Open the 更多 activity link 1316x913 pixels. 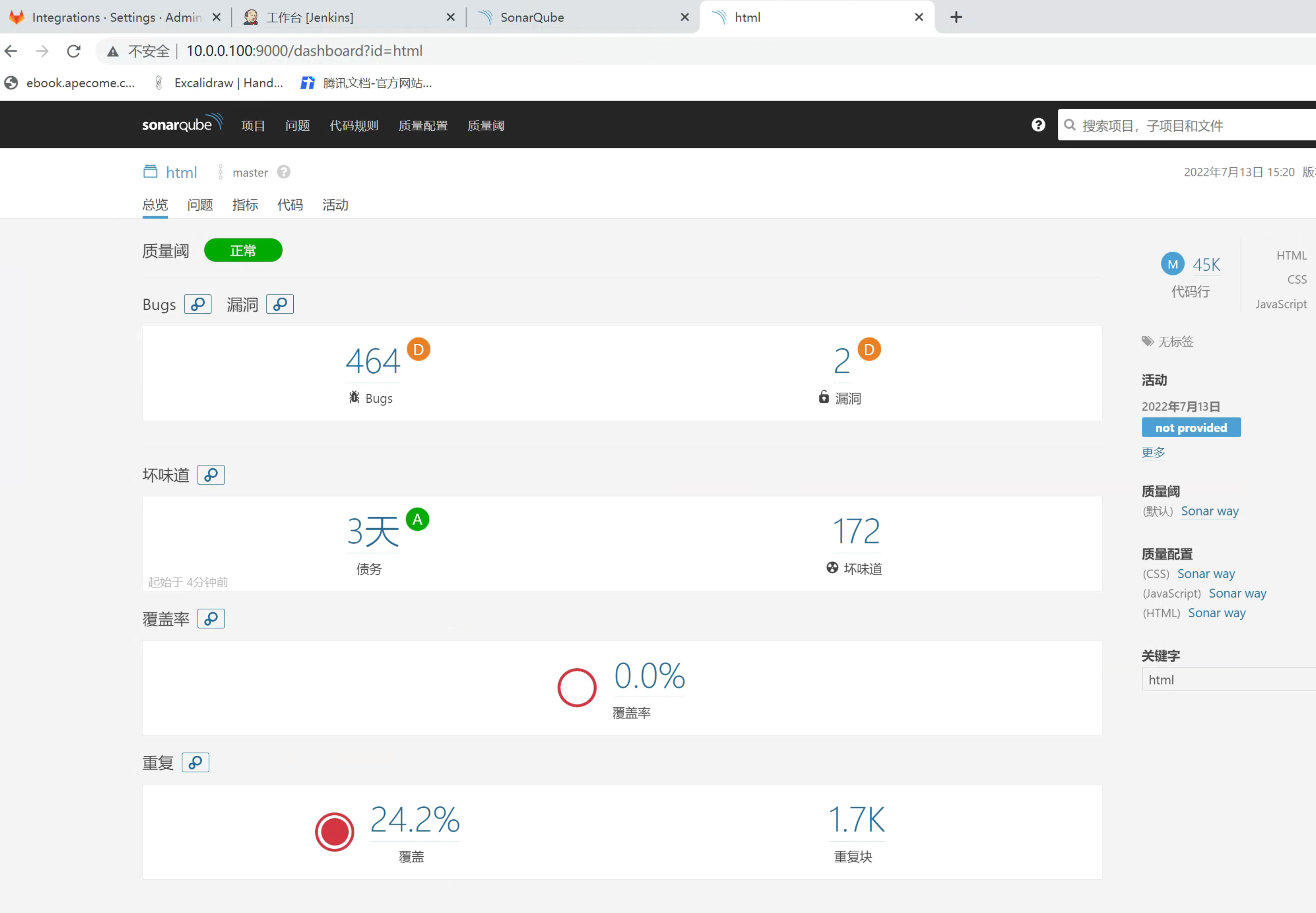coord(1153,453)
